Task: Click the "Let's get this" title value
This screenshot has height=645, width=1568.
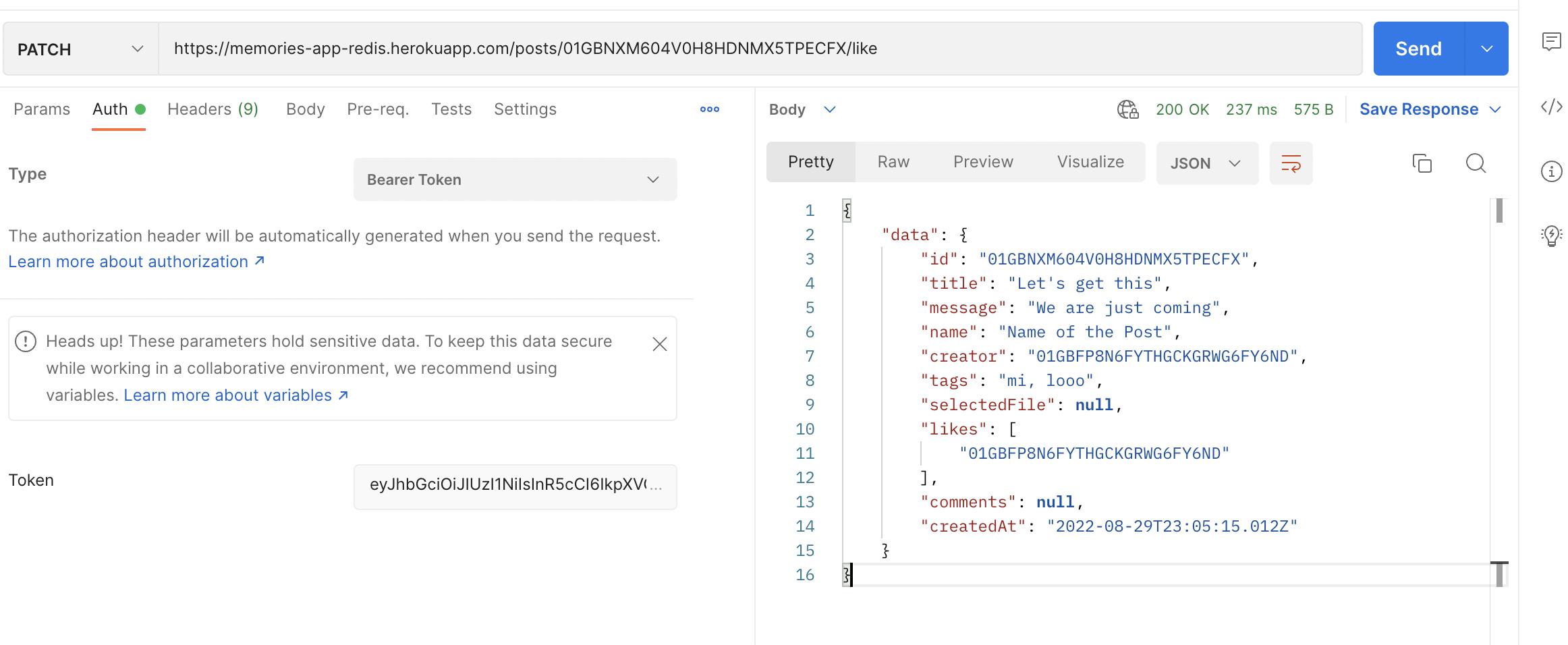Action: tap(1085, 283)
